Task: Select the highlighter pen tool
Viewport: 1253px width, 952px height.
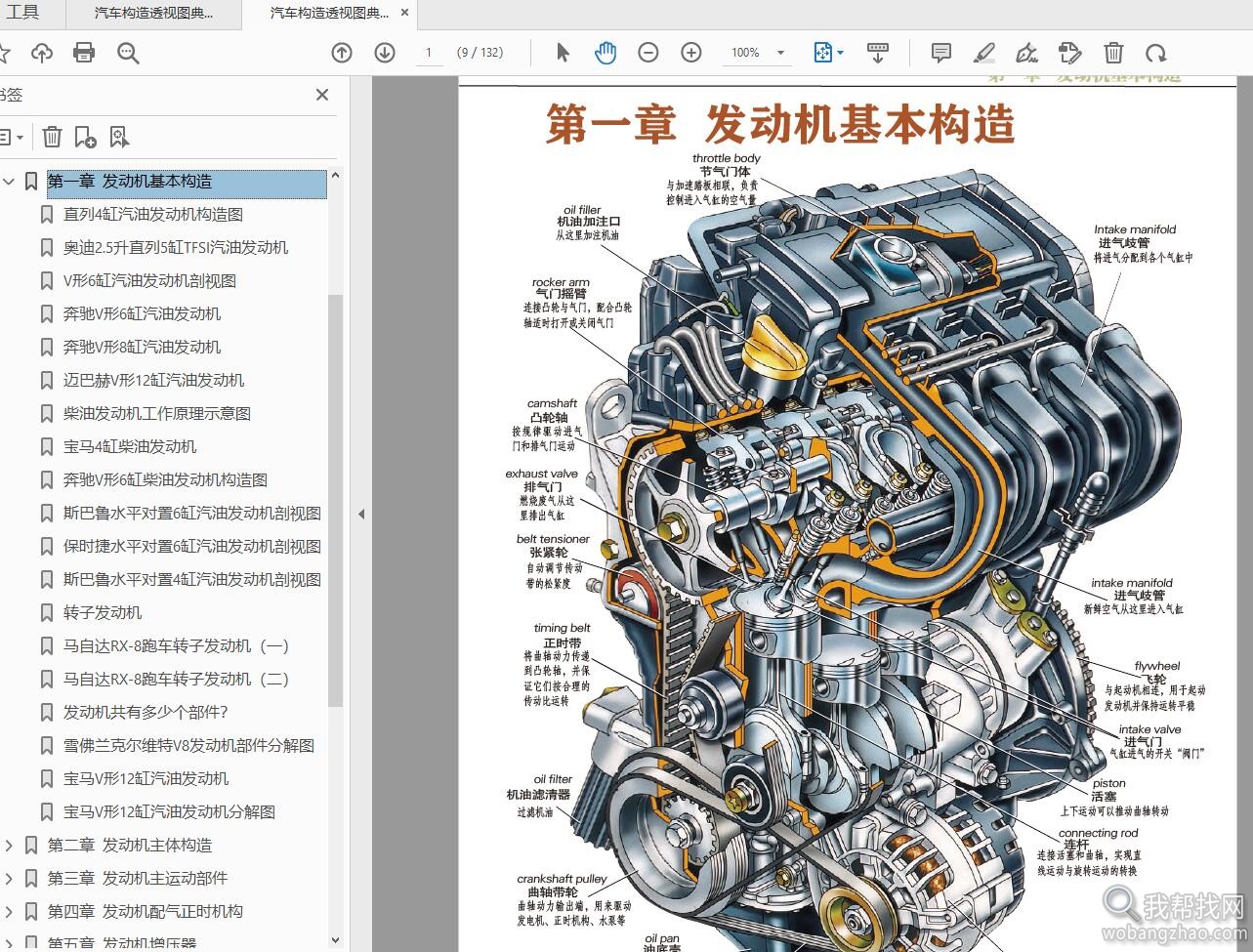Action: pos(984,53)
